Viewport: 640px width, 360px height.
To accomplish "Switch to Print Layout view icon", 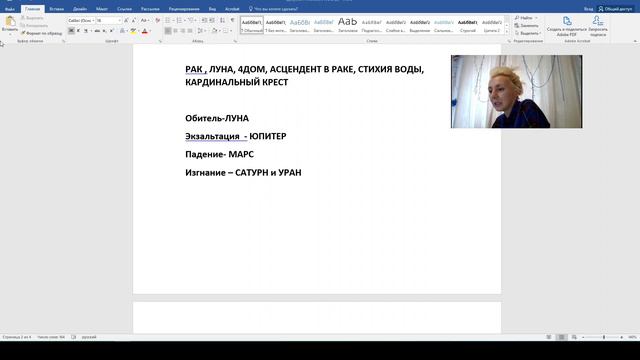I will [x=562, y=337].
